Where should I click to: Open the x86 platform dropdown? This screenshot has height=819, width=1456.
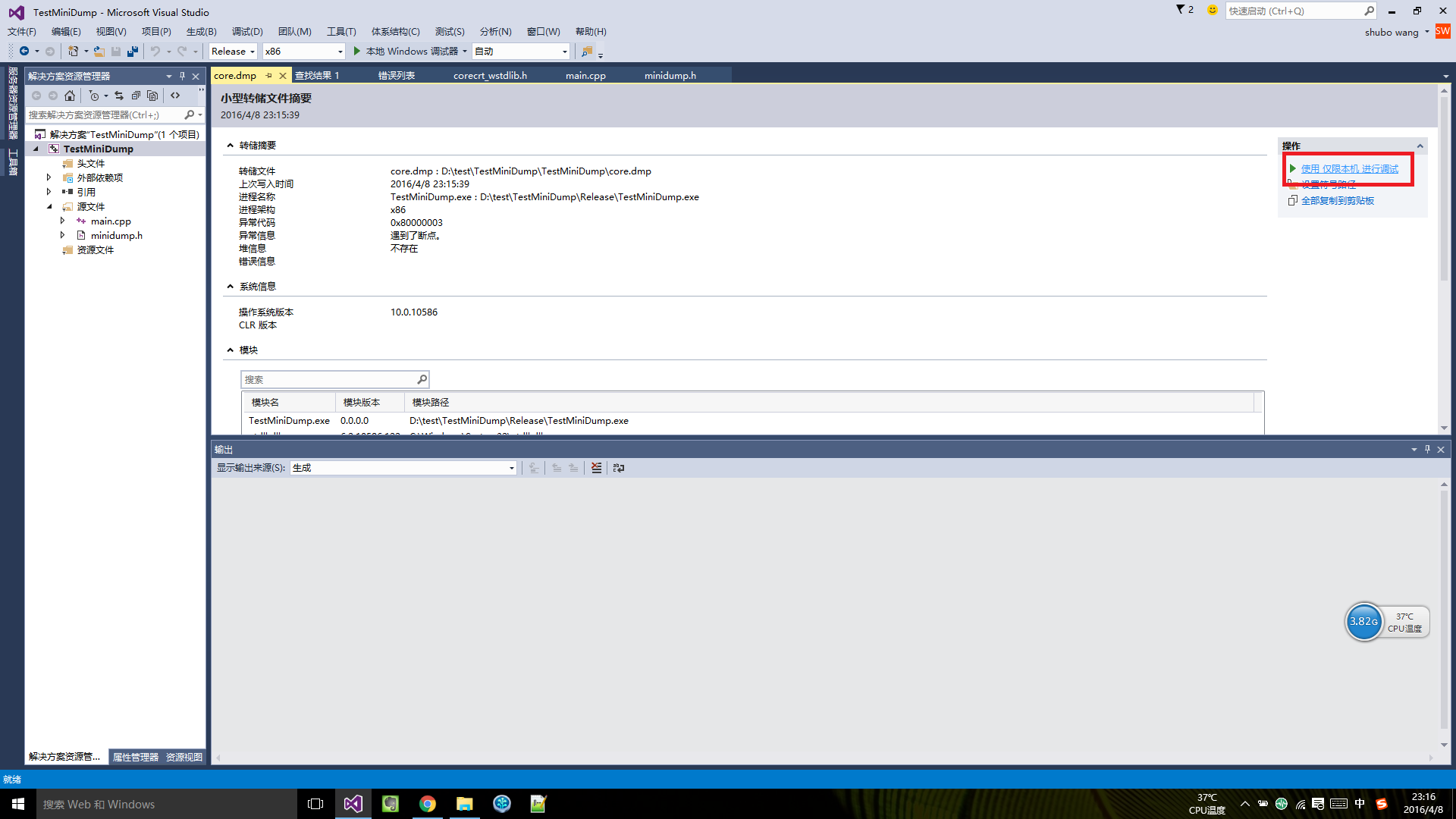click(303, 52)
